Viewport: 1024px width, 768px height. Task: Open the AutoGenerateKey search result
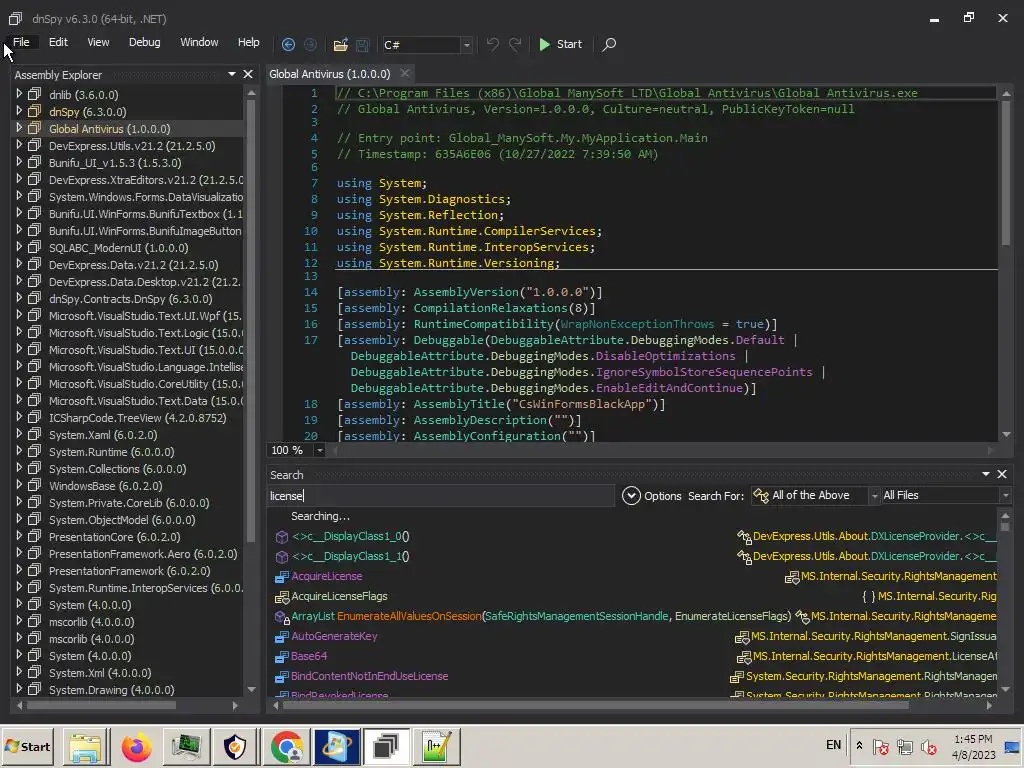(x=334, y=636)
